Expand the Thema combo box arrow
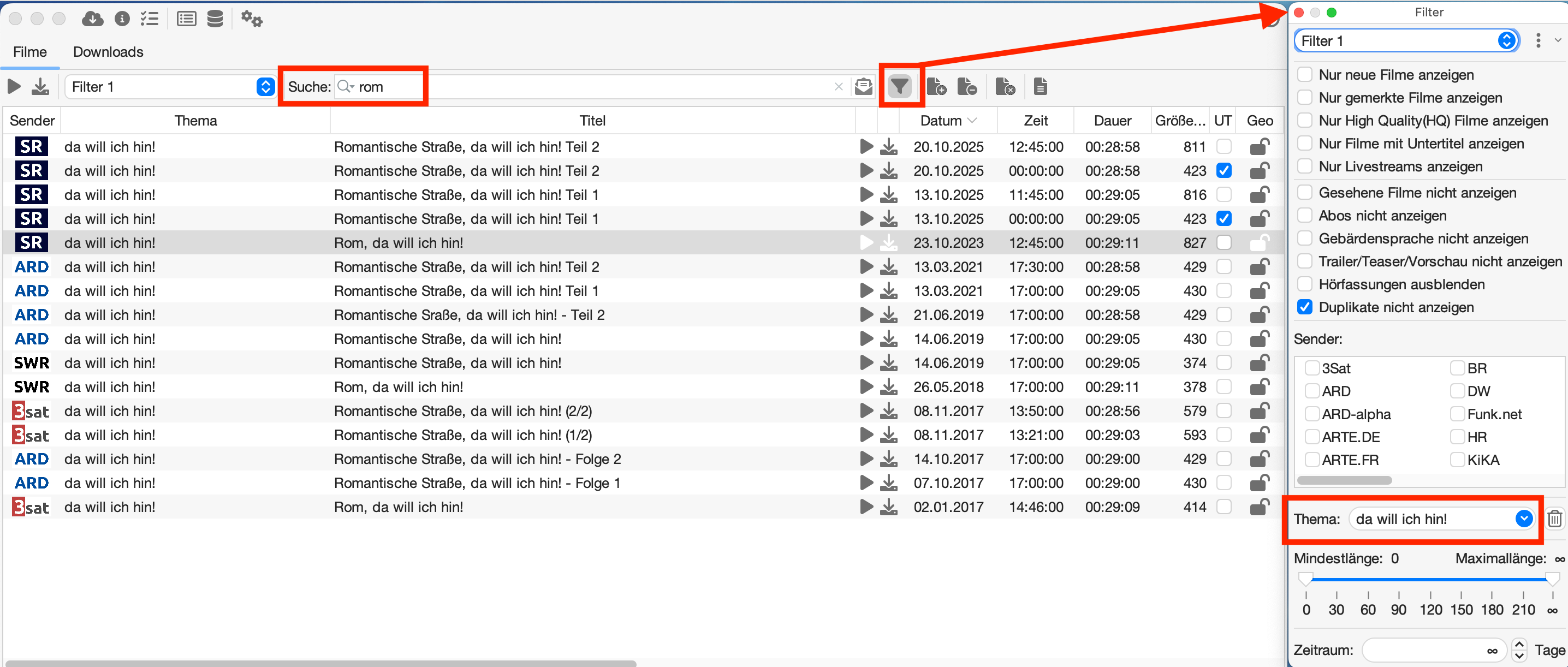Viewport: 1568px width, 667px height. (x=1524, y=519)
